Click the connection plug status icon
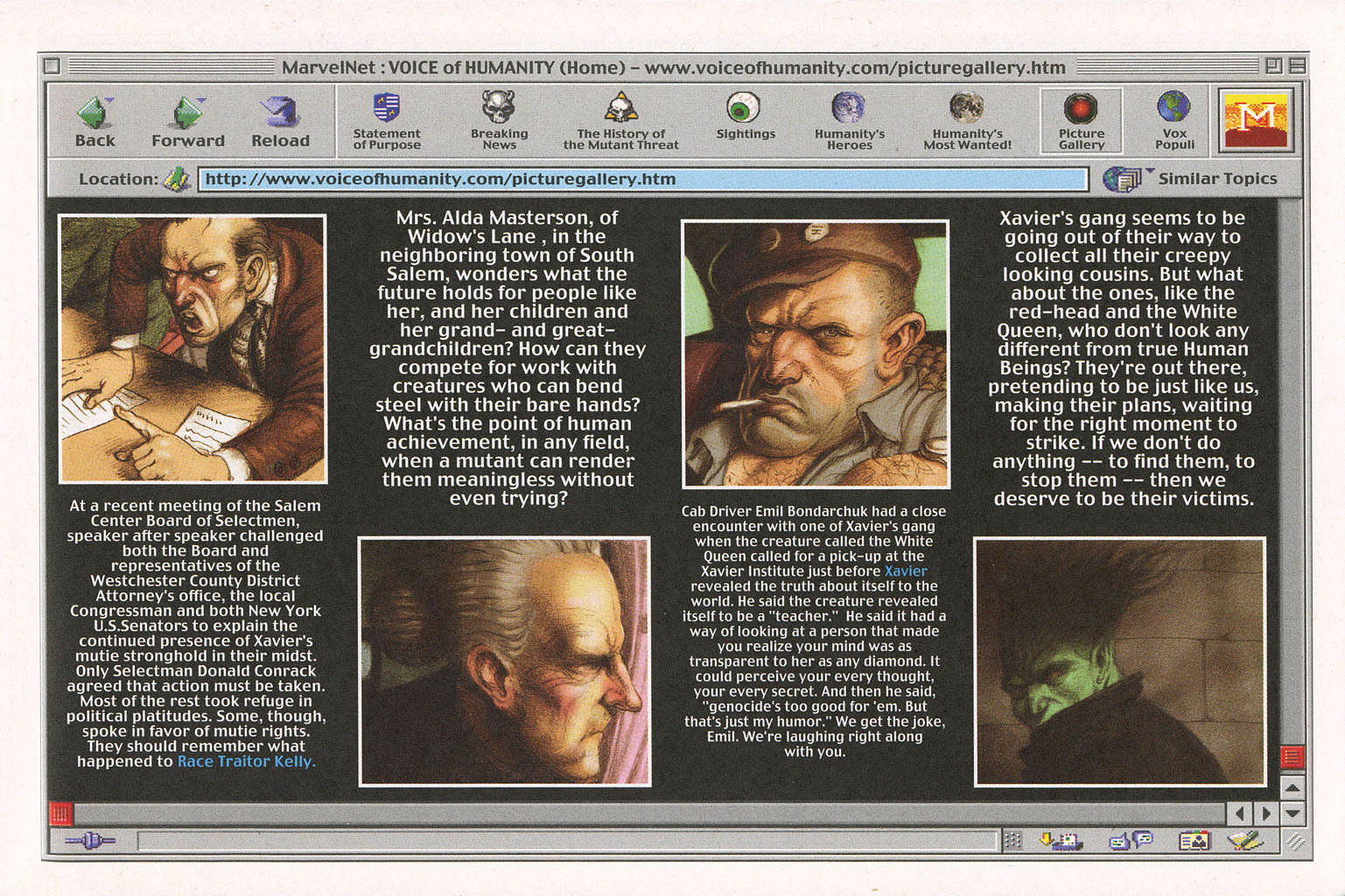Screen dimensions: 1345x896 point(89,841)
